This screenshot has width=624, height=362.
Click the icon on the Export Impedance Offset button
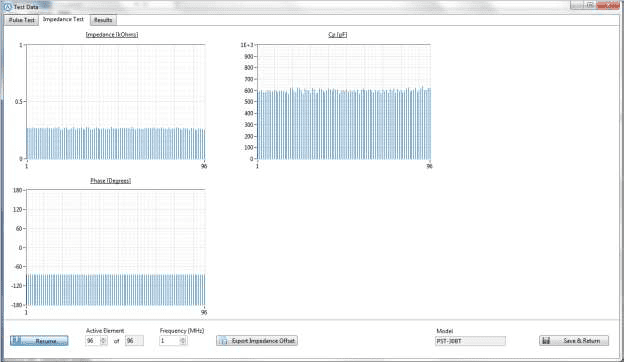pos(224,341)
